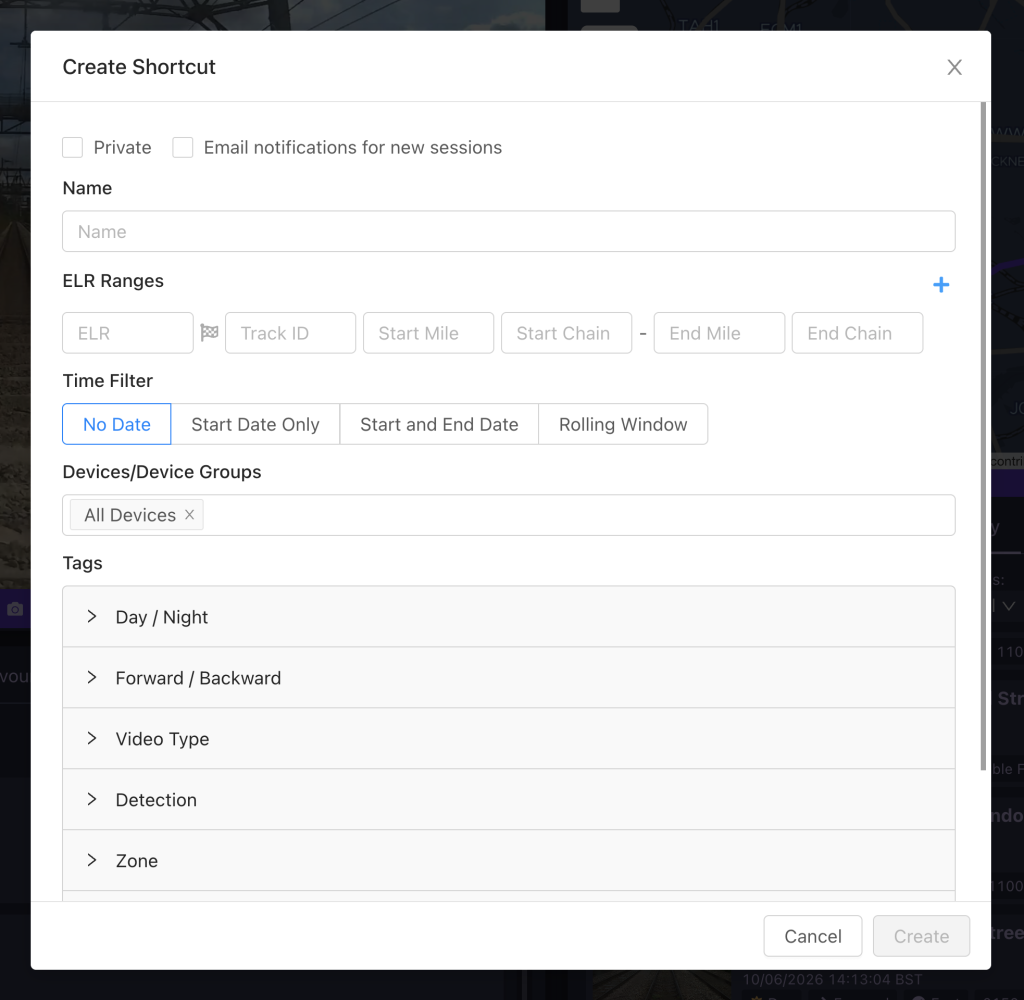Screen dimensions: 1024x1000
Task: Click the dialog vertical scrollbar
Action: coord(984,436)
